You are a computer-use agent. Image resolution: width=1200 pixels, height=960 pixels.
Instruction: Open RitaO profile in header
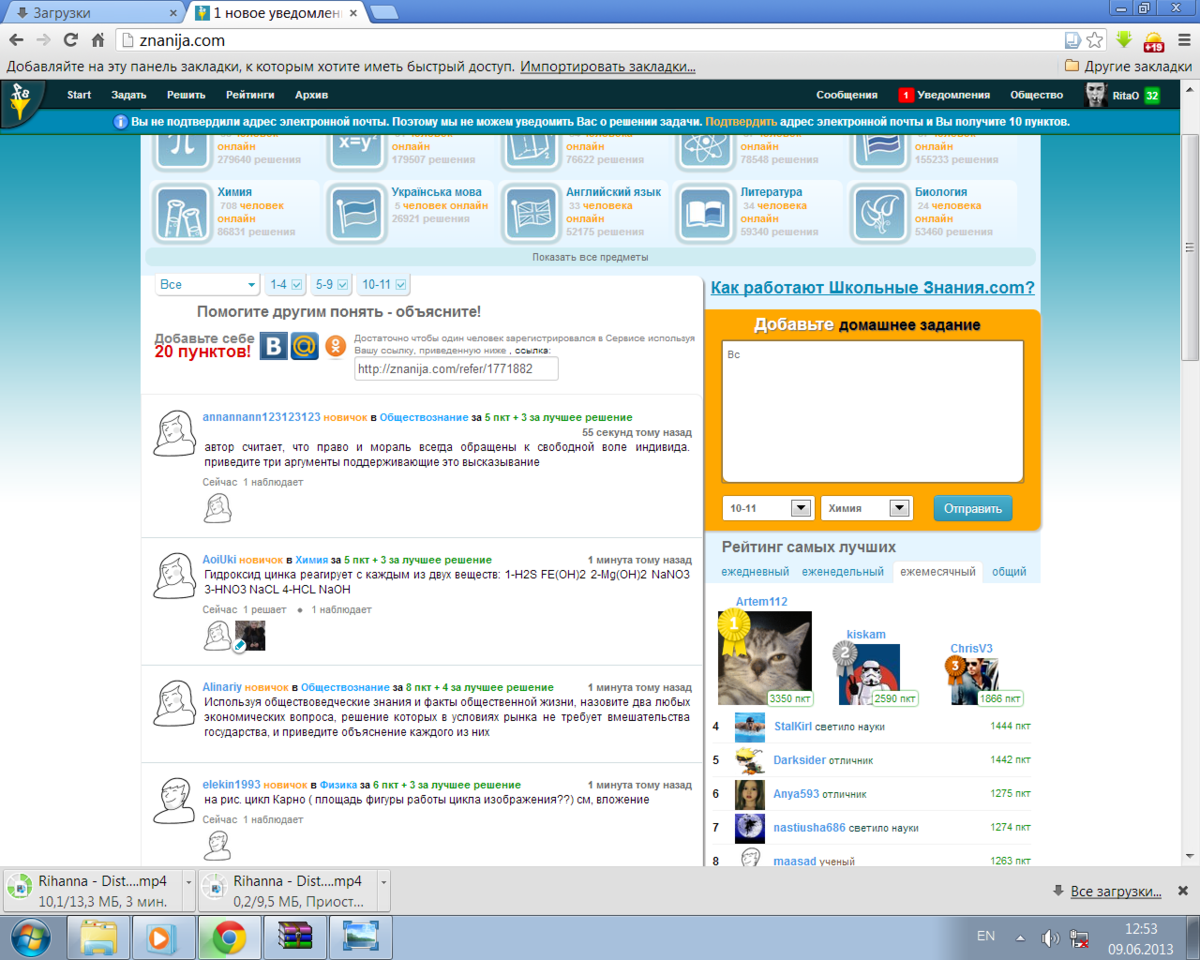(1123, 95)
